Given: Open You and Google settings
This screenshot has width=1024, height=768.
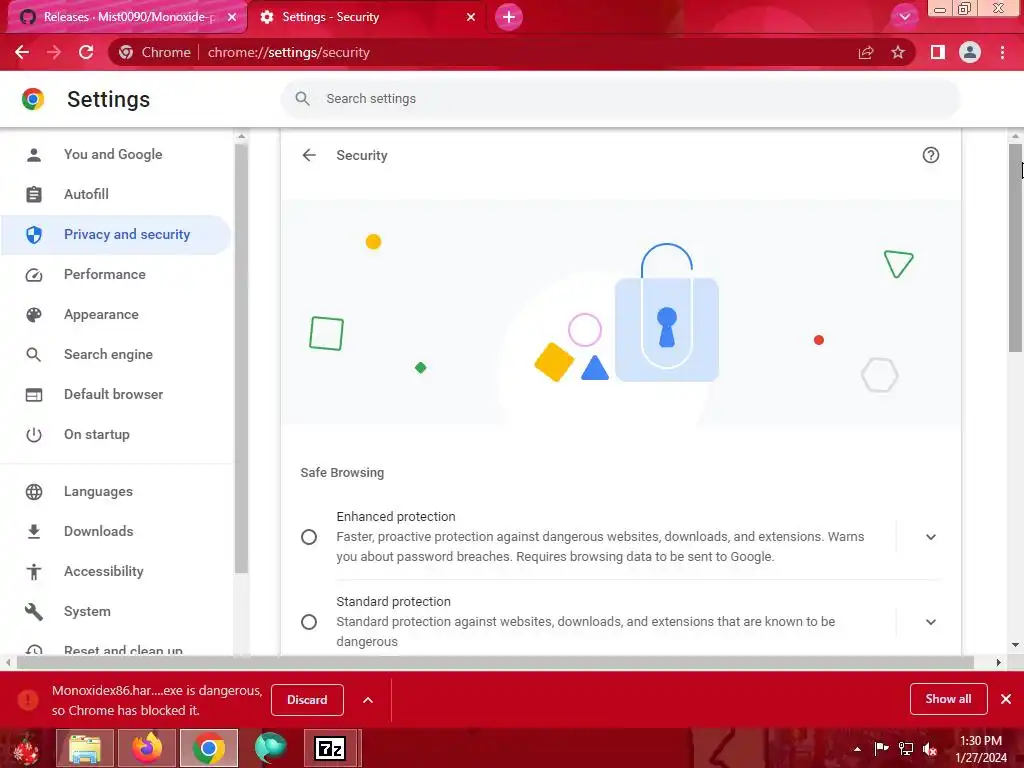Looking at the screenshot, I should coord(113,154).
